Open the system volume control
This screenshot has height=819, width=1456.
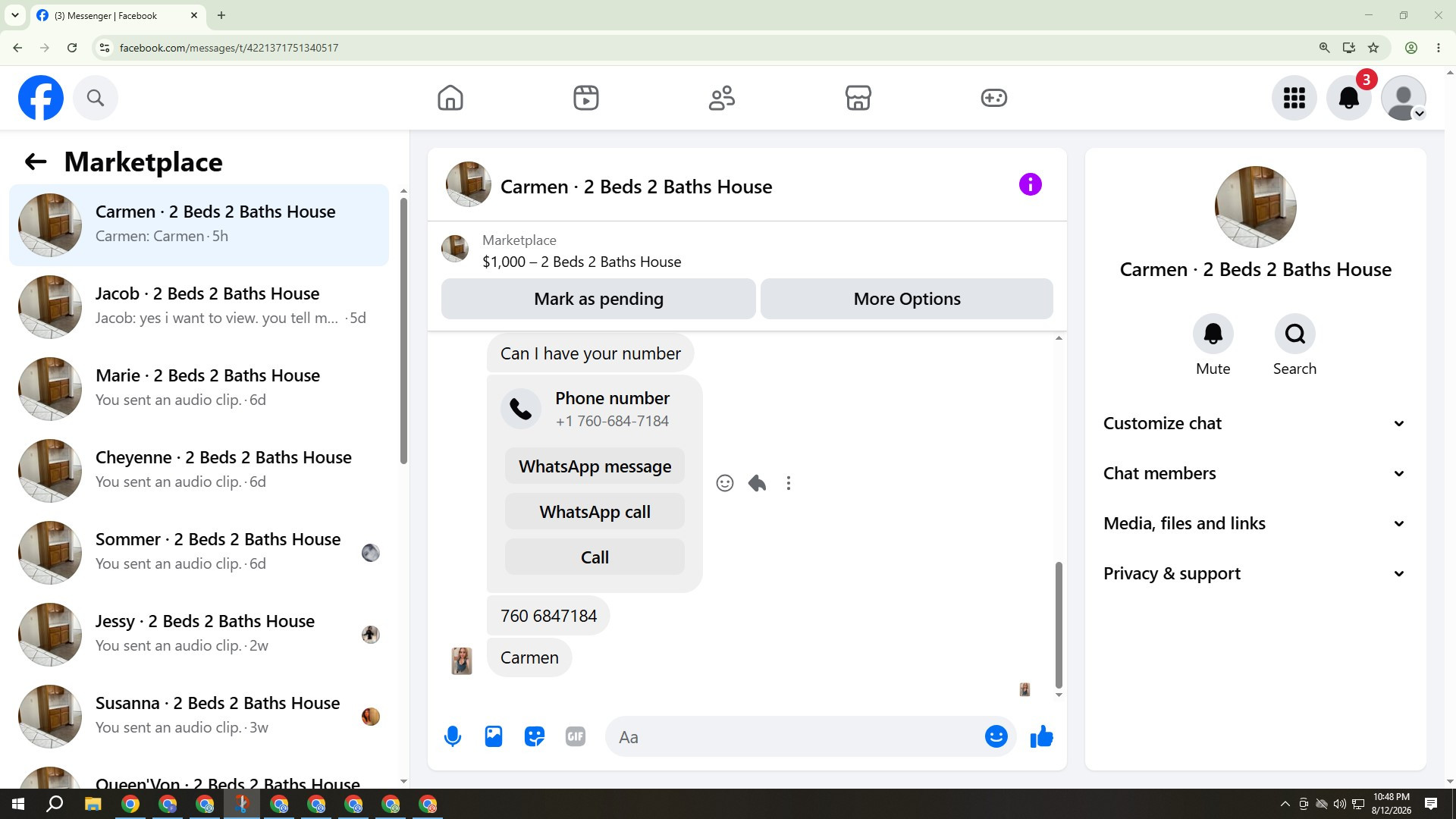1339,804
